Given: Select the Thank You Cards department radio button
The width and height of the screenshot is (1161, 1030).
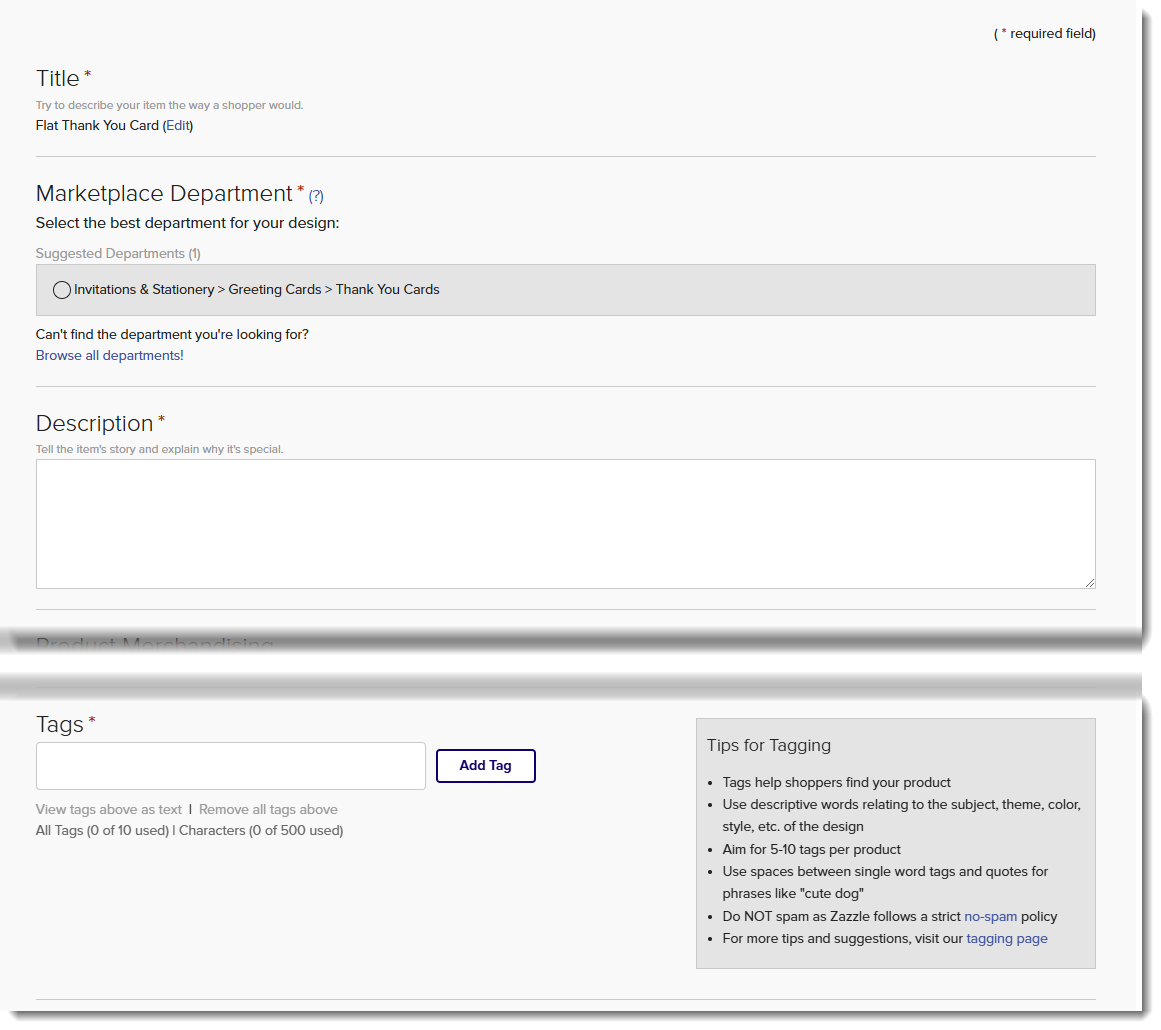Looking at the screenshot, I should point(62,290).
